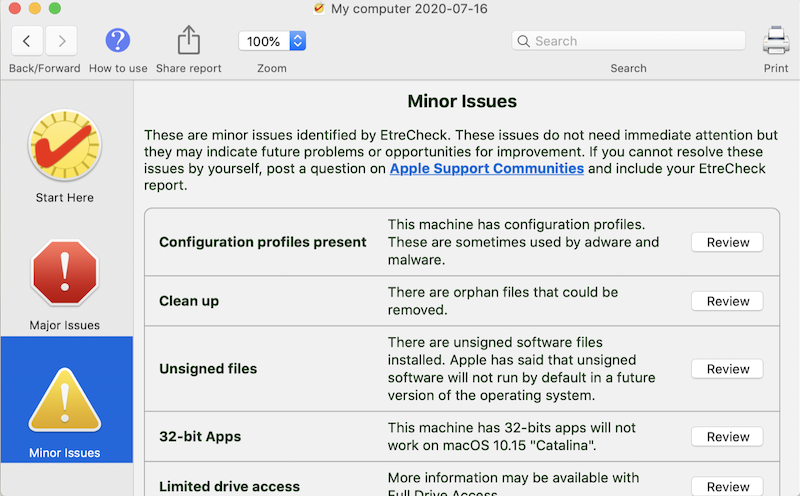Open the How to use help icon
The width and height of the screenshot is (800, 496).
click(118, 41)
